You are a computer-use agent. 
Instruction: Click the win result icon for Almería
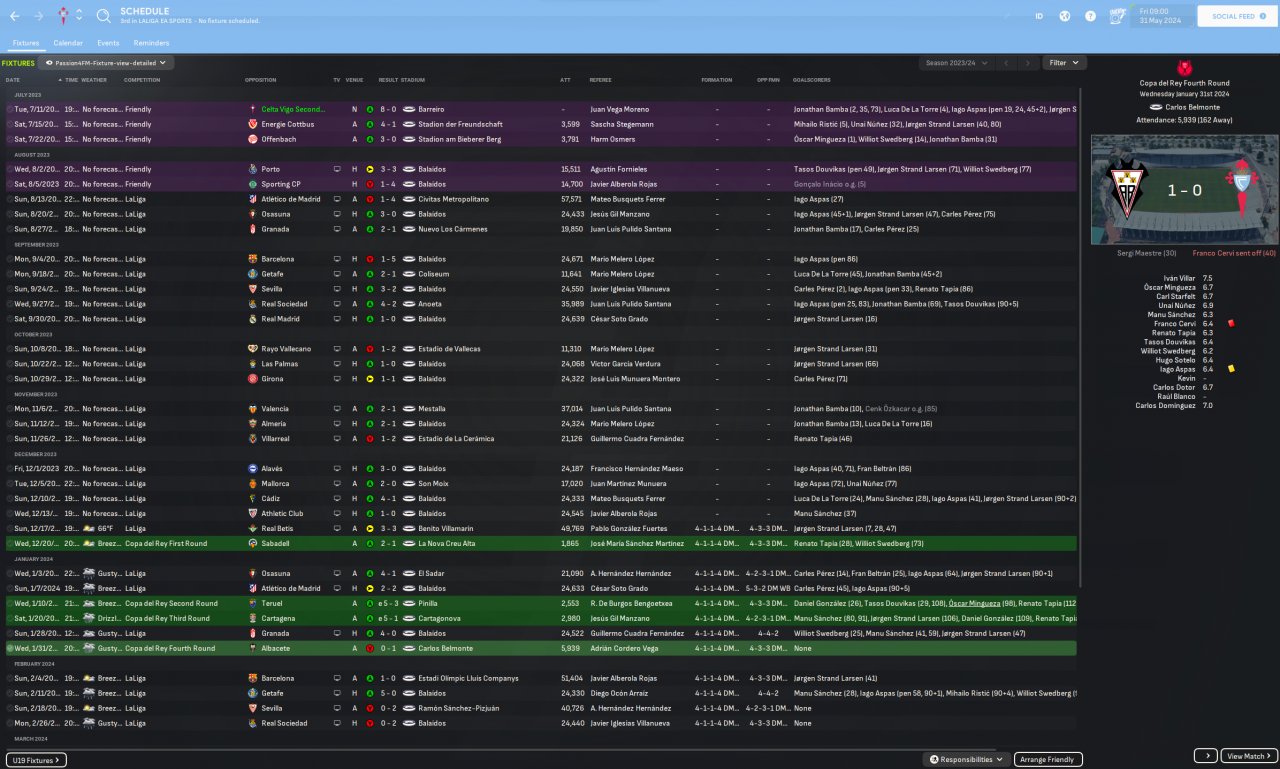pos(370,424)
